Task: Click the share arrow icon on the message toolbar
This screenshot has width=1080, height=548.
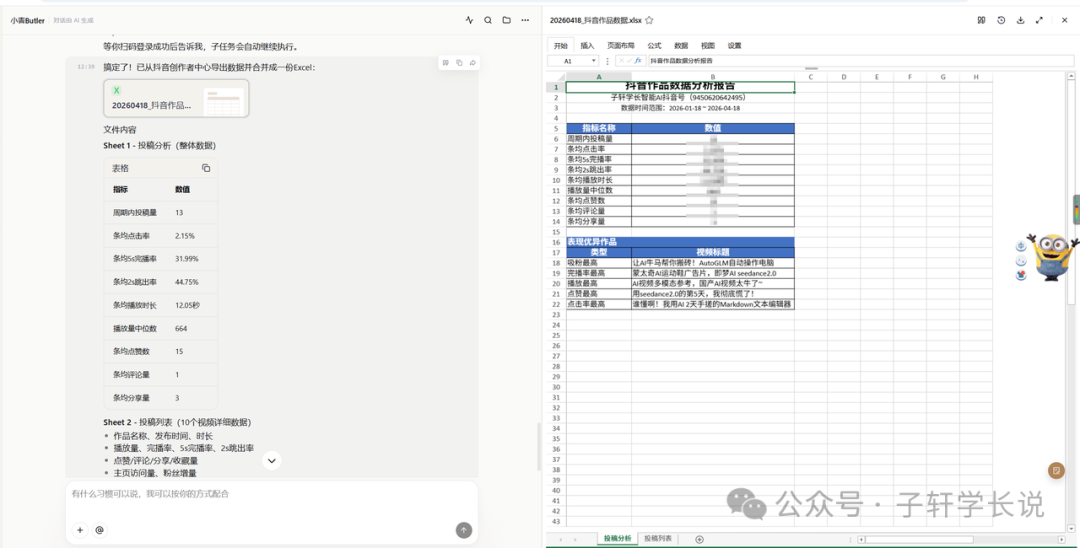Action: coord(472,63)
